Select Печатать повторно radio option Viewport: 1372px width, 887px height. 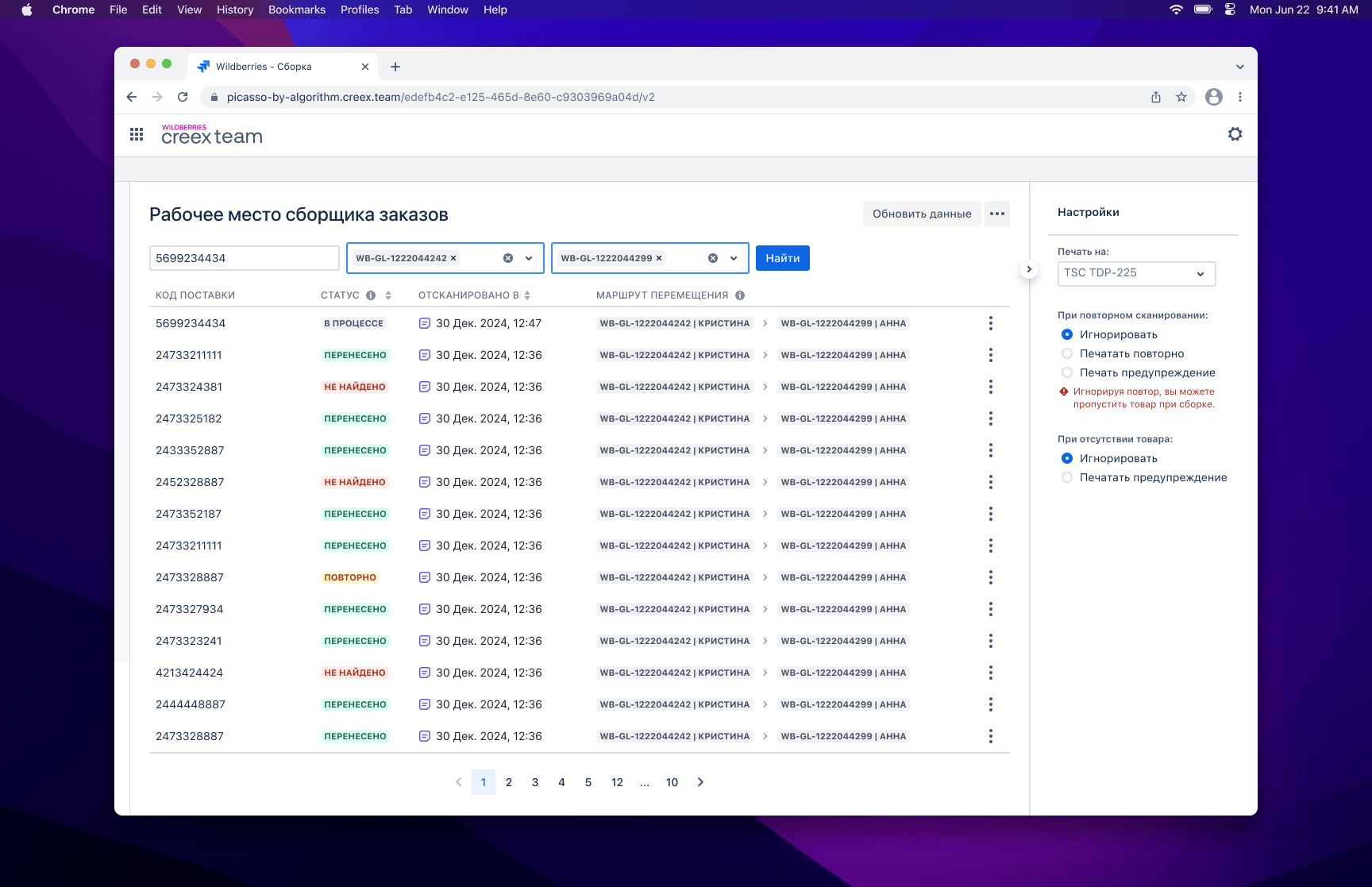pos(1067,353)
